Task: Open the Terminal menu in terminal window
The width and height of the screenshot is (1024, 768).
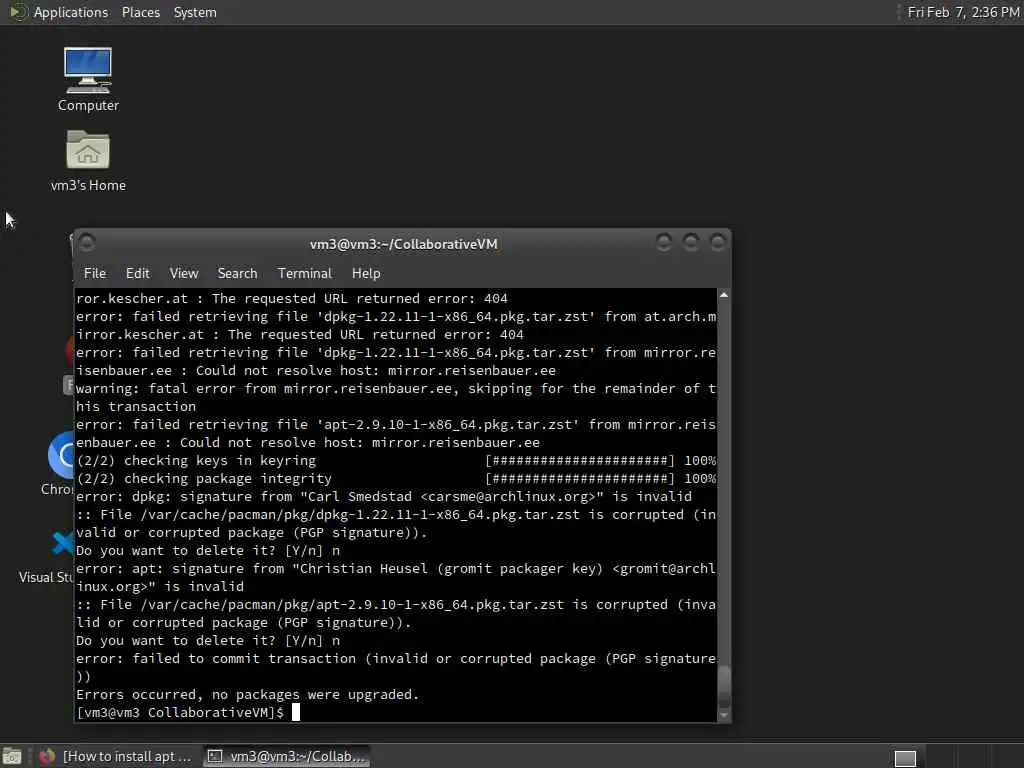Action: click(304, 273)
